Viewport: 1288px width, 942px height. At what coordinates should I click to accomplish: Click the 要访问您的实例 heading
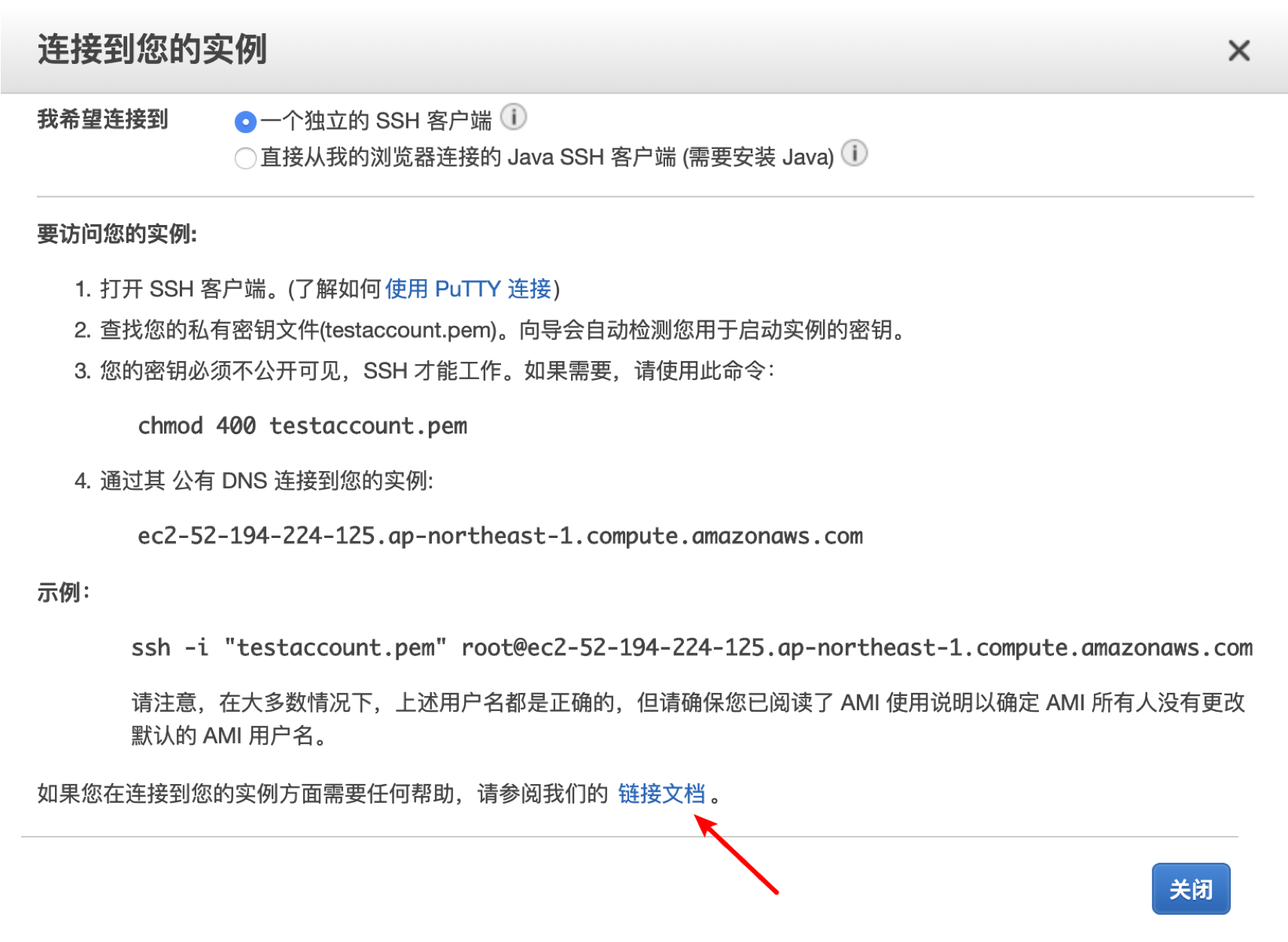point(117,235)
